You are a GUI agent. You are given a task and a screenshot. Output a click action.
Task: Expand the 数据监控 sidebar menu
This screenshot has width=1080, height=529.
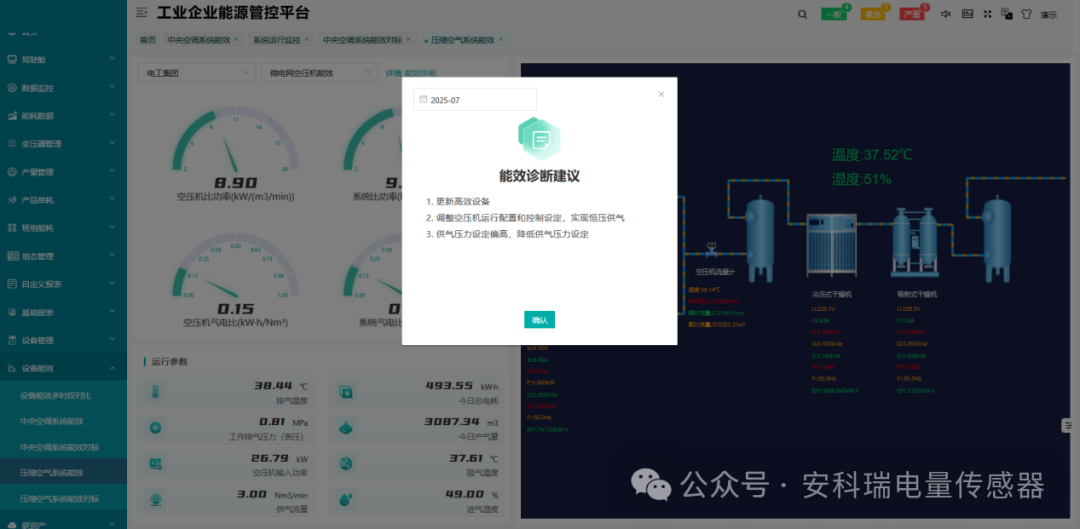tap(63, 87)
